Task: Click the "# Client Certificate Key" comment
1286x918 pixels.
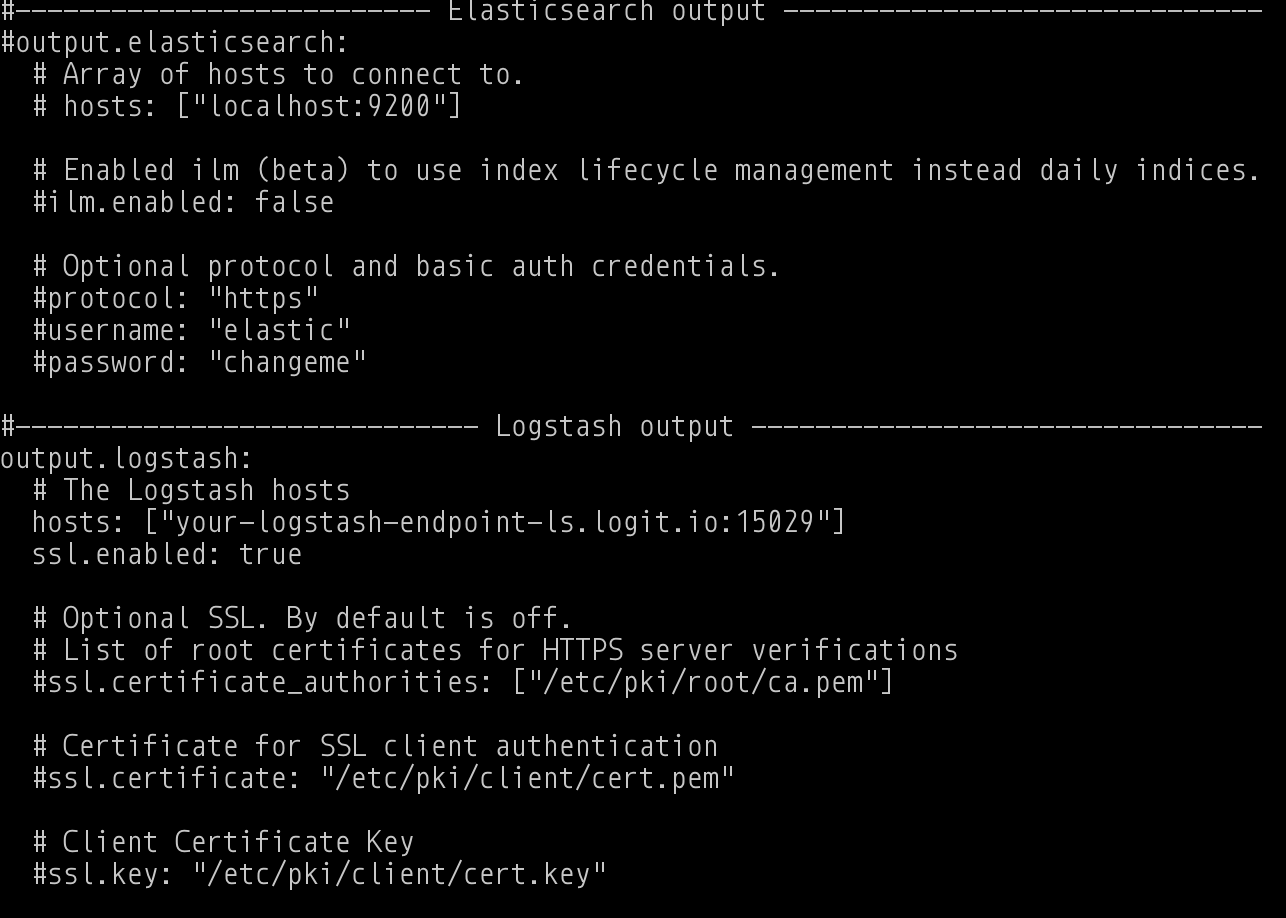Action: point(223,842)
